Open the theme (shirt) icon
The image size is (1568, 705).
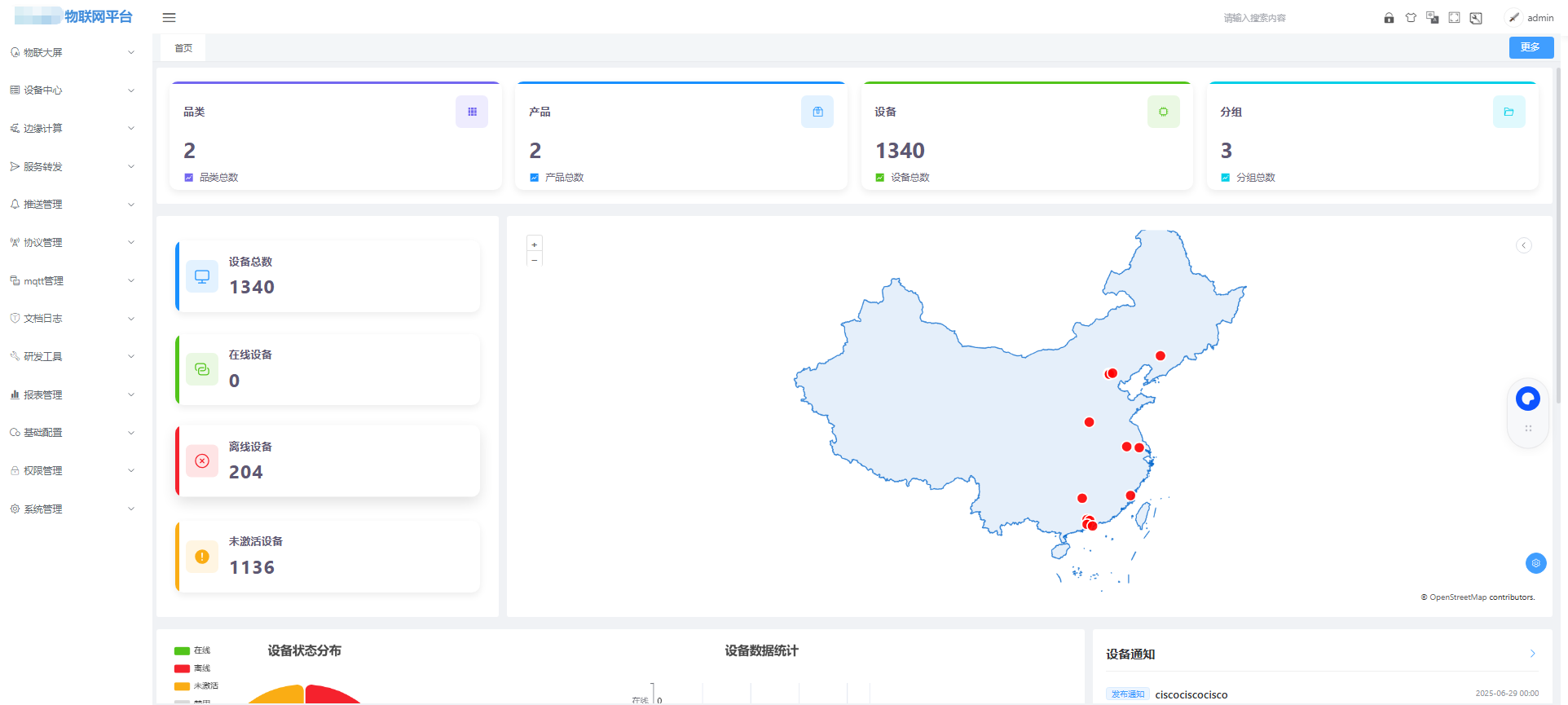(1411, 18)
